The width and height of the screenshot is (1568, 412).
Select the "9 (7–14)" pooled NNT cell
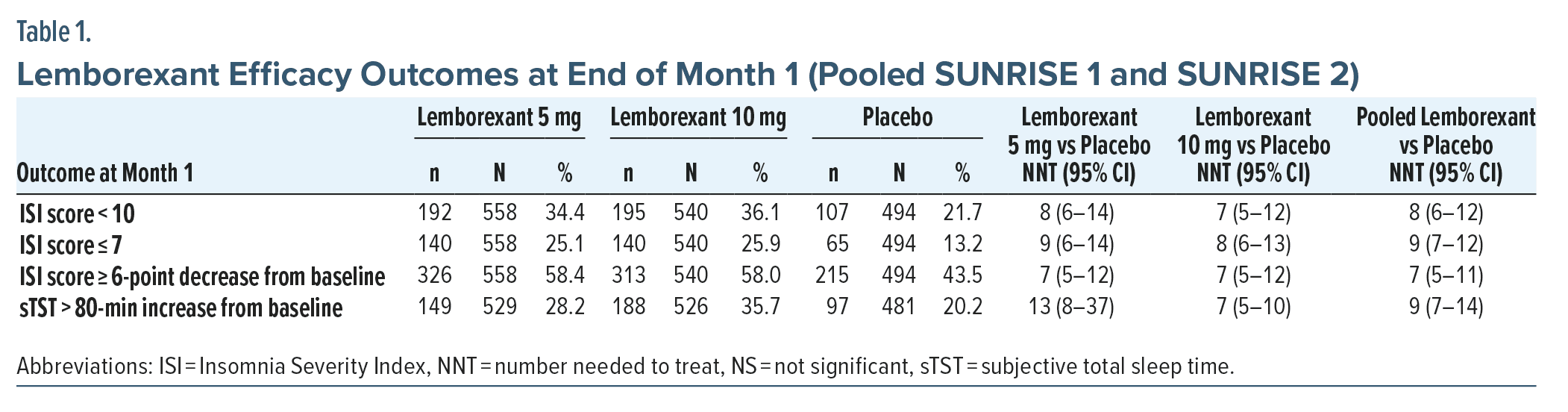(1446, 307)
